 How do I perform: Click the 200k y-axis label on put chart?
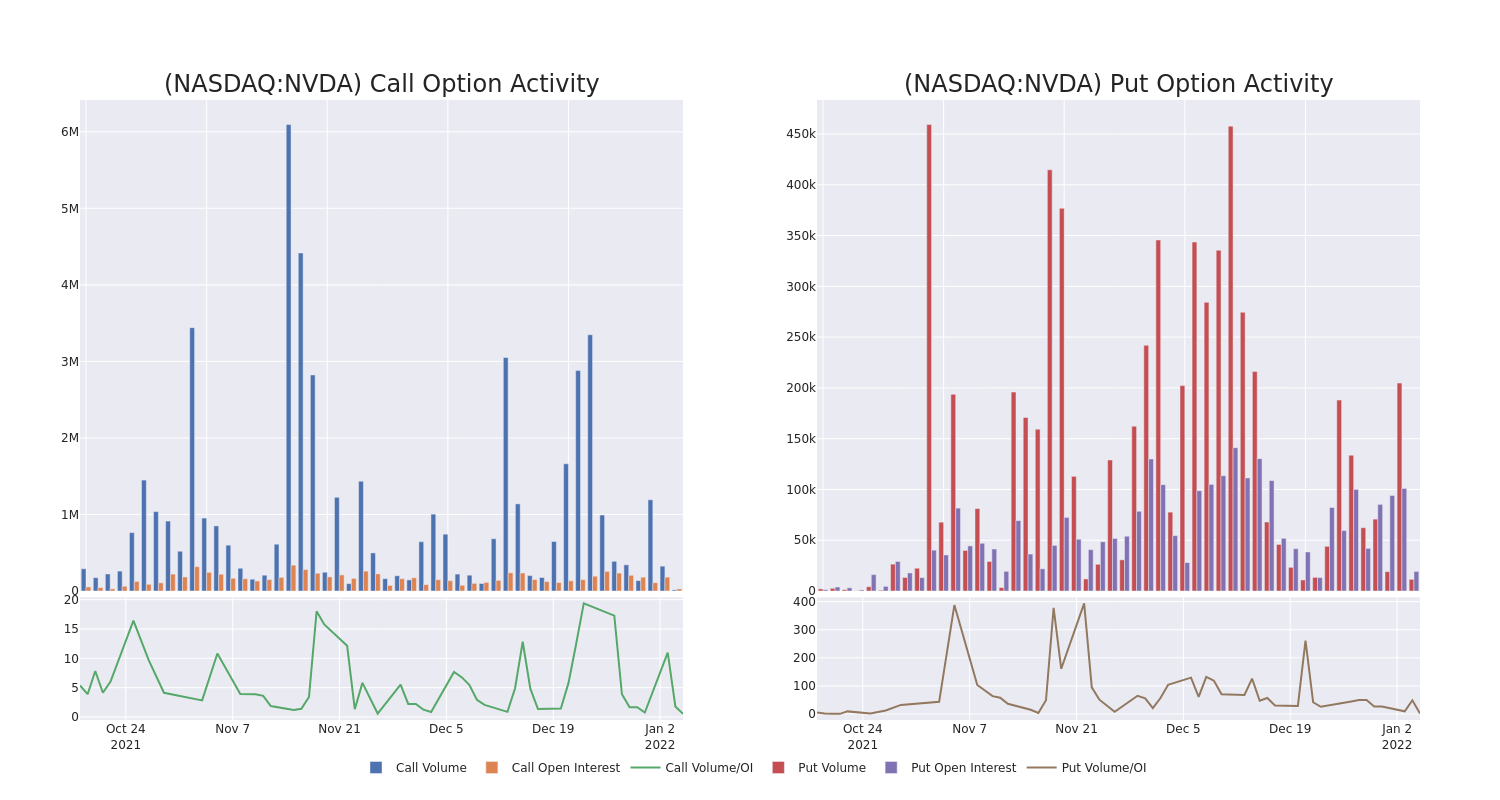801,388
